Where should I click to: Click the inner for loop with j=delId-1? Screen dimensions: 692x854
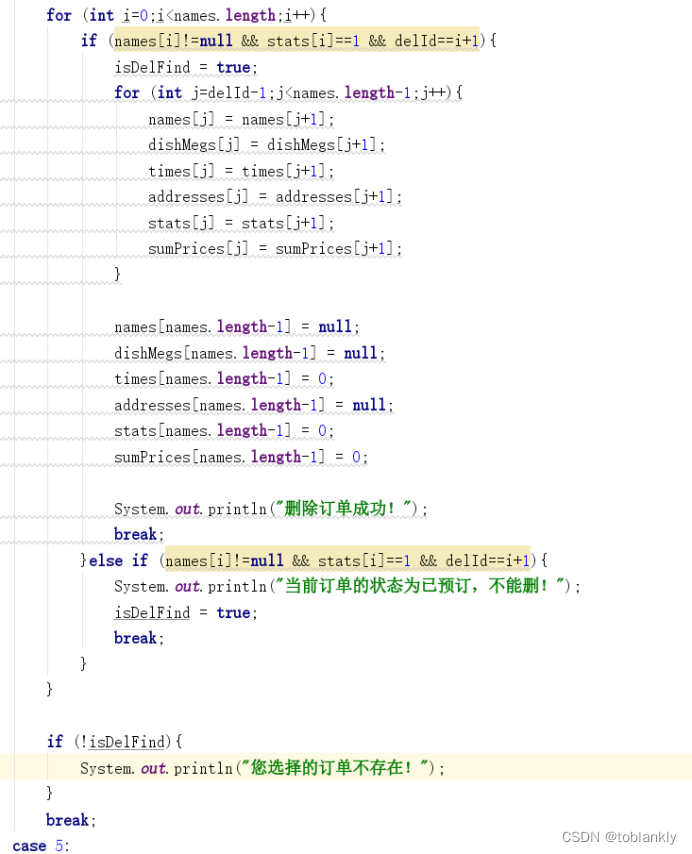coord(288,93)
